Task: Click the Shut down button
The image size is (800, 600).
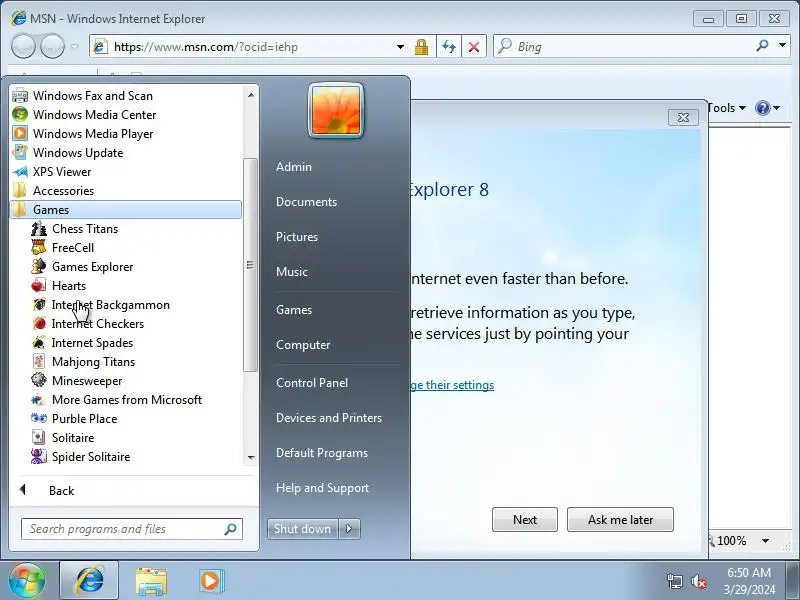Action: click(x=303, y=529)
